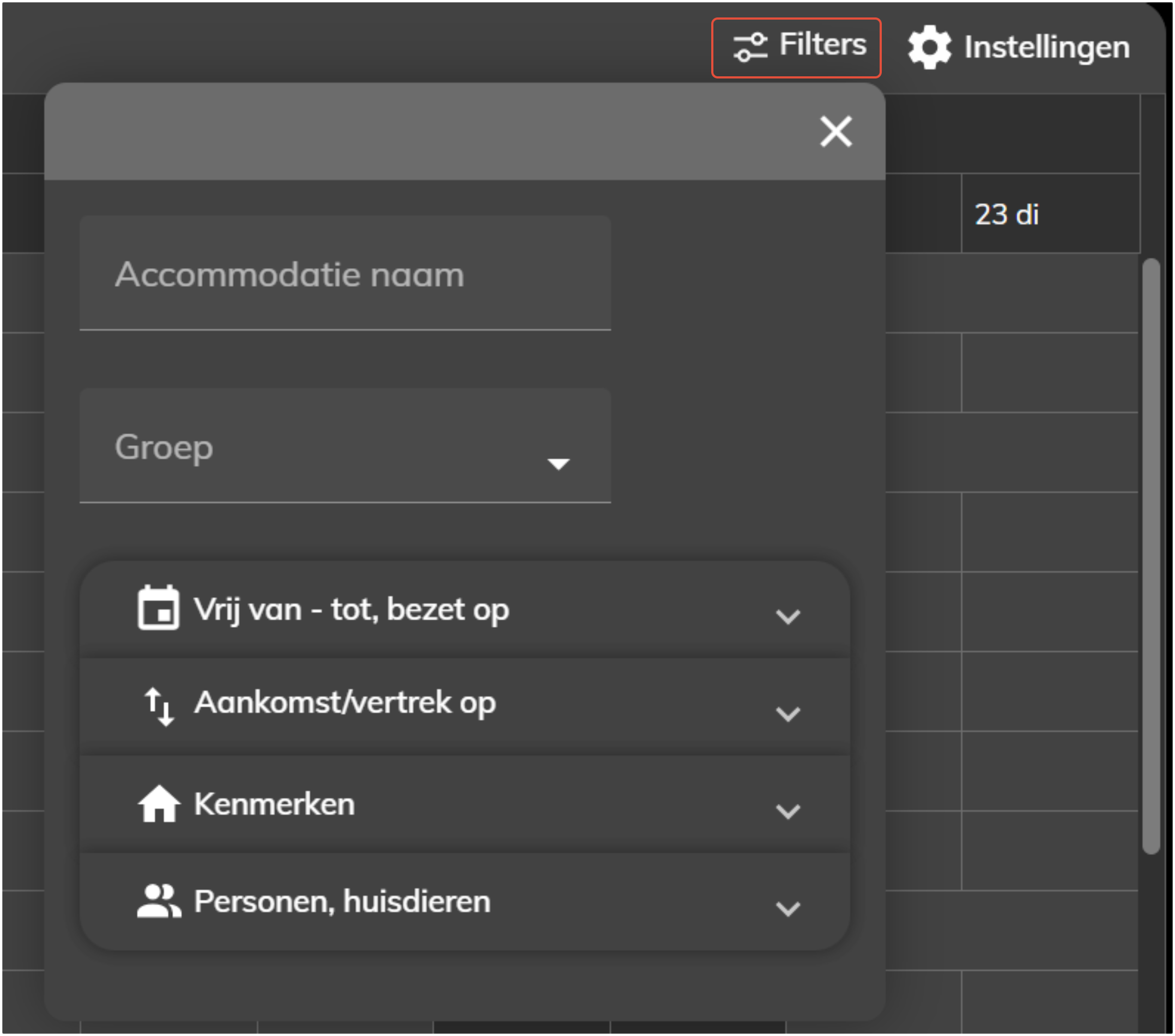The image size is (1175, 1036).
Task: Click the vertical scrollbar thumb
Action: click(x=1150, y=555)
